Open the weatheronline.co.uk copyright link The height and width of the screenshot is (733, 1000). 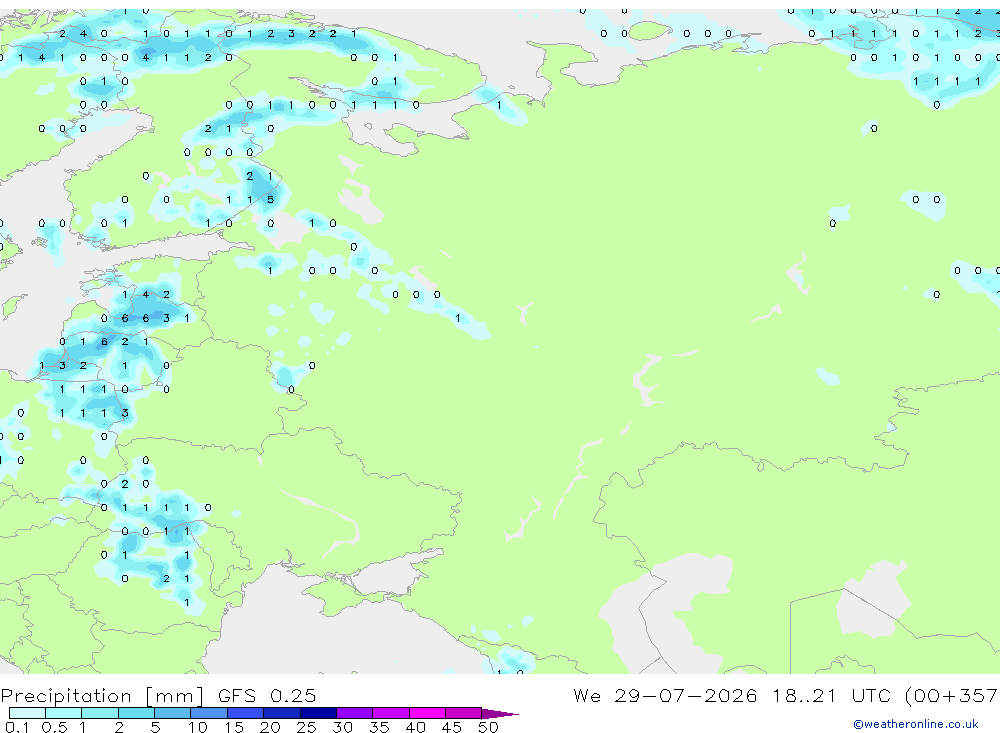[x=916, y=724]
